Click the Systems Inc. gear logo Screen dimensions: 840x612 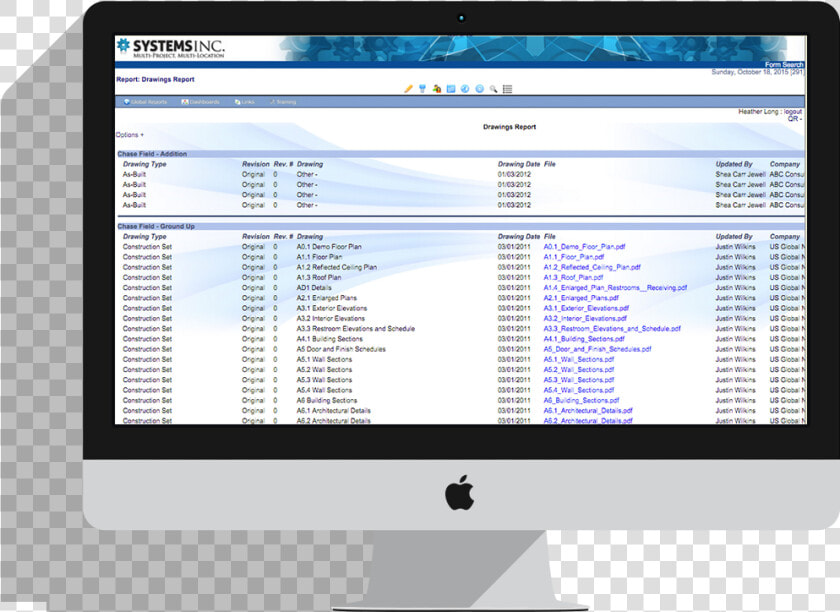(124, 46)
